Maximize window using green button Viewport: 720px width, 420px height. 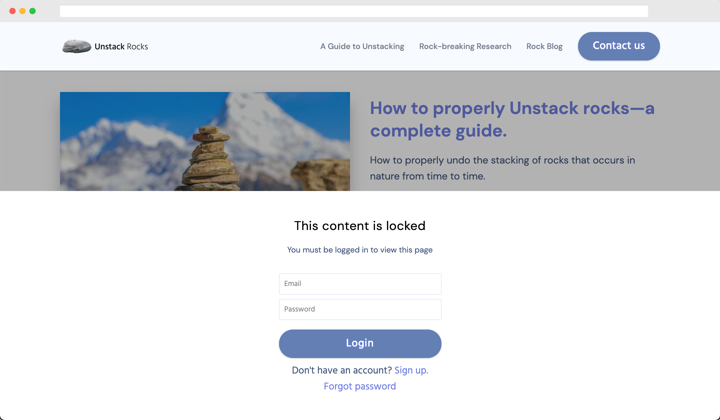pos(33,11)
